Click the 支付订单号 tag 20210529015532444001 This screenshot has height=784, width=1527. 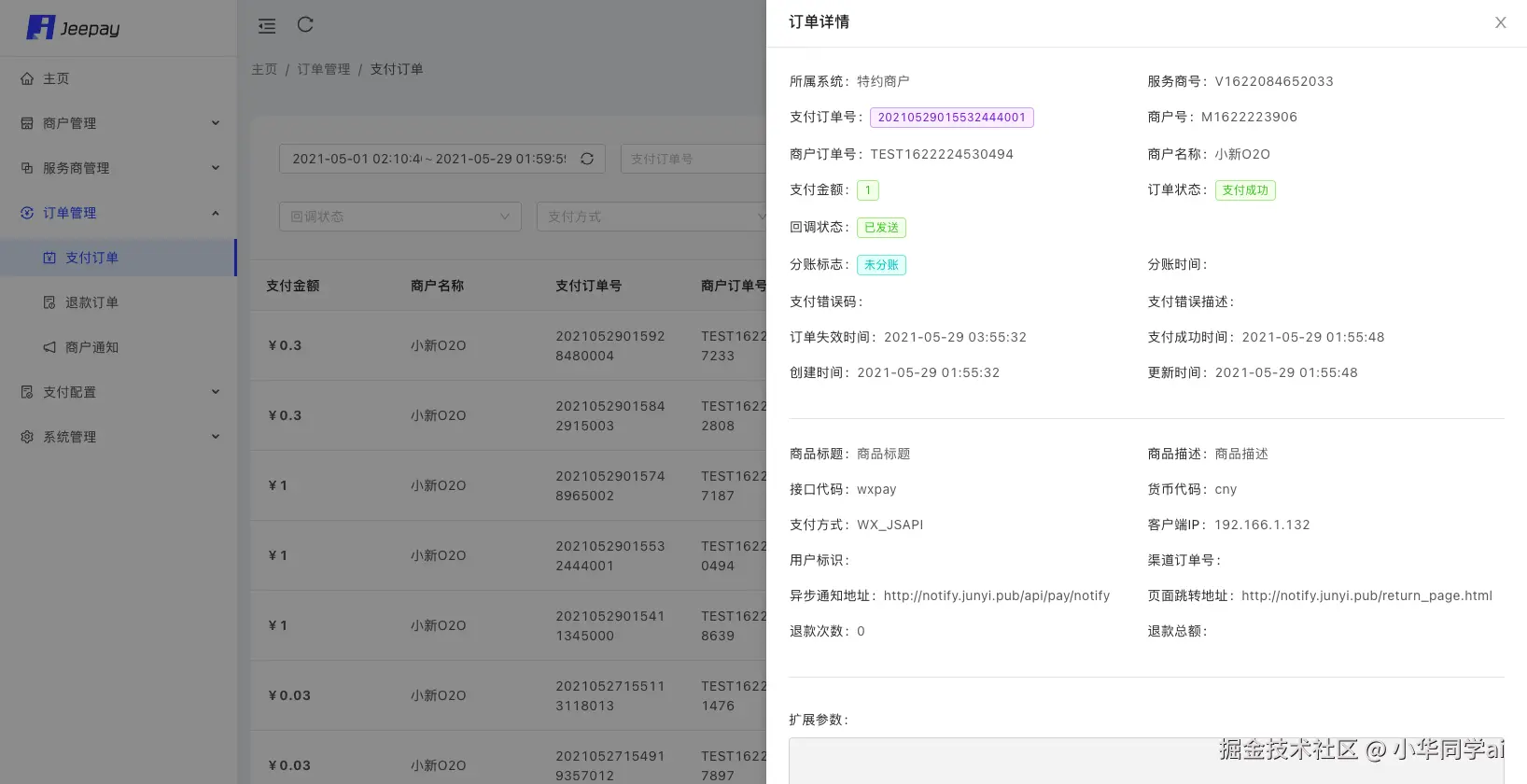952,118
